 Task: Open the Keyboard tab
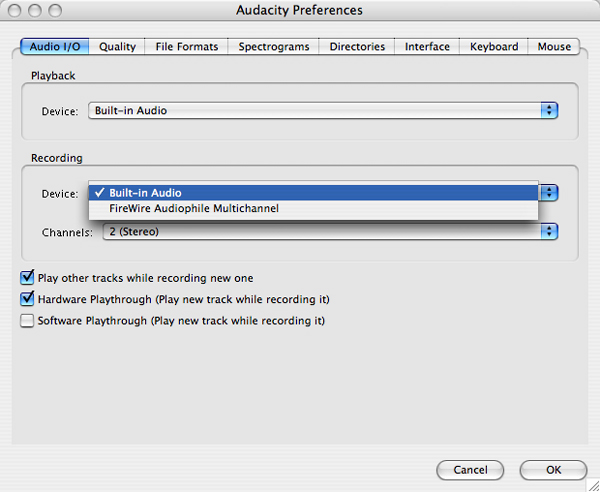coord(494,47)
